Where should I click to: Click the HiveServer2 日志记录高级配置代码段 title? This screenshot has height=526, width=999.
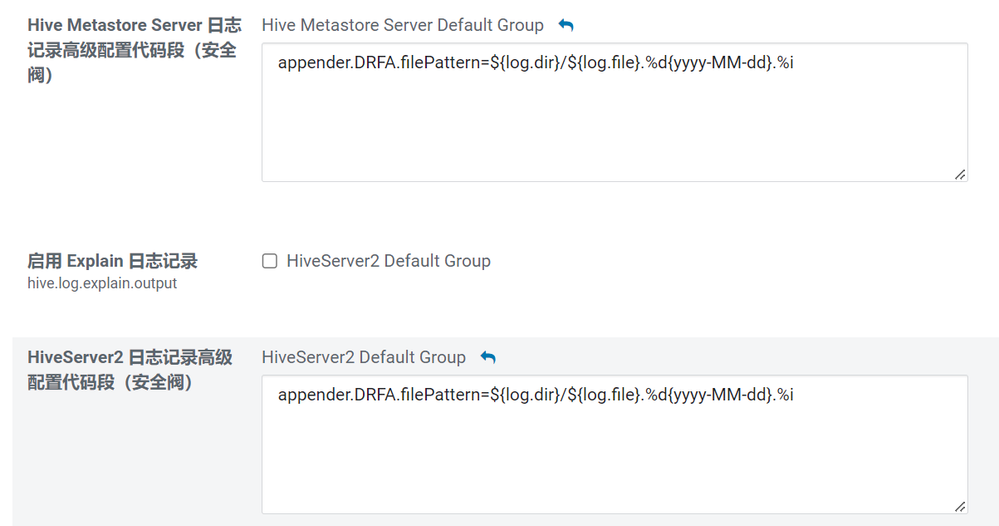[130, 370]
